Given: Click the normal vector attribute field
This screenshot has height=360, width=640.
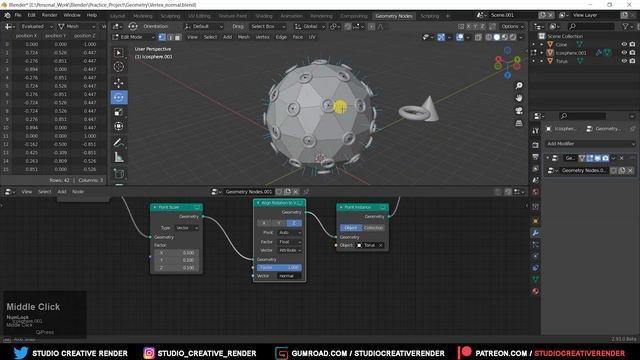Looking at the screenshot, I should point(290,276).
